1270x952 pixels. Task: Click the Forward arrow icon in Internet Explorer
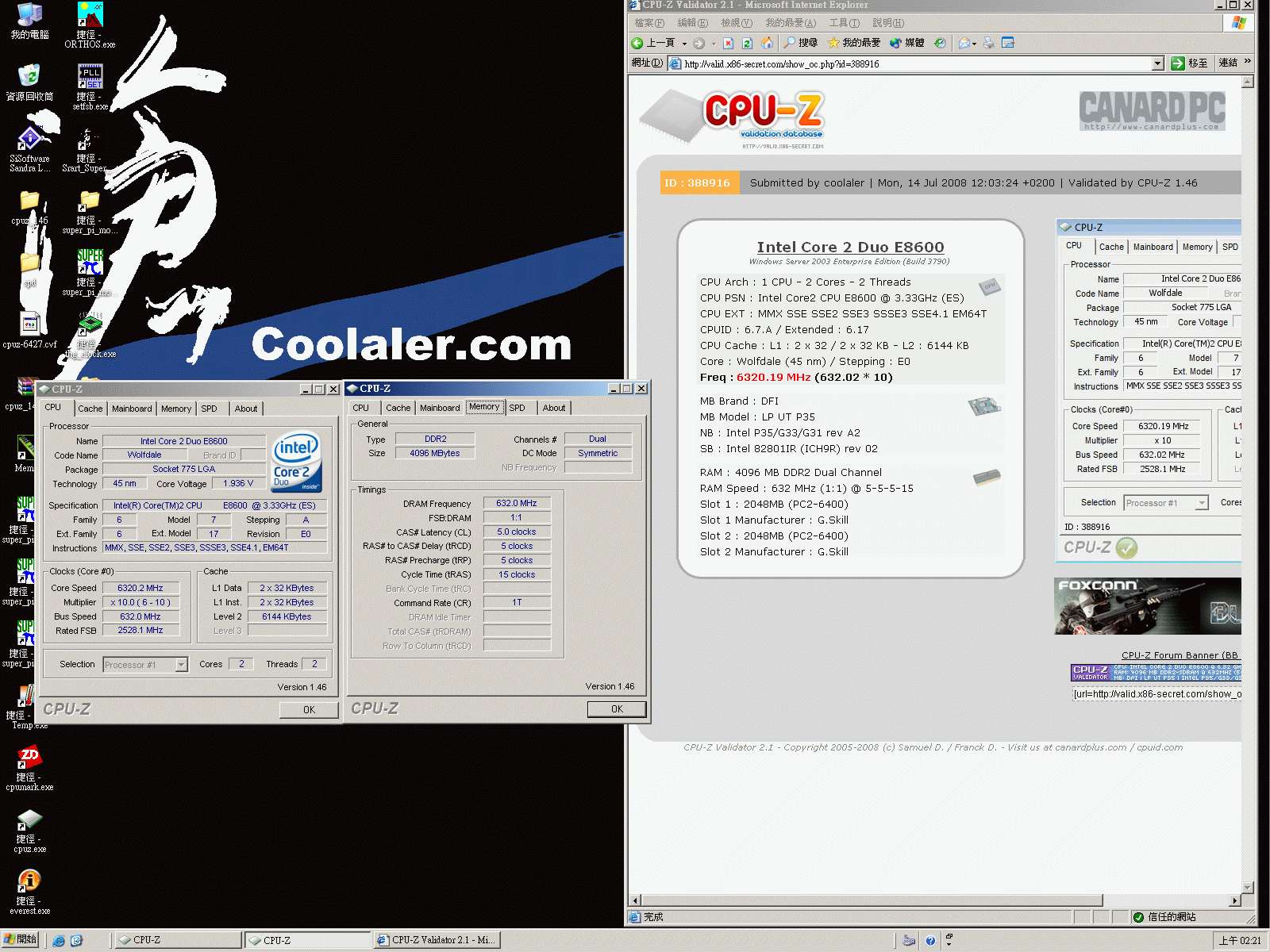[x=698, y=43]
